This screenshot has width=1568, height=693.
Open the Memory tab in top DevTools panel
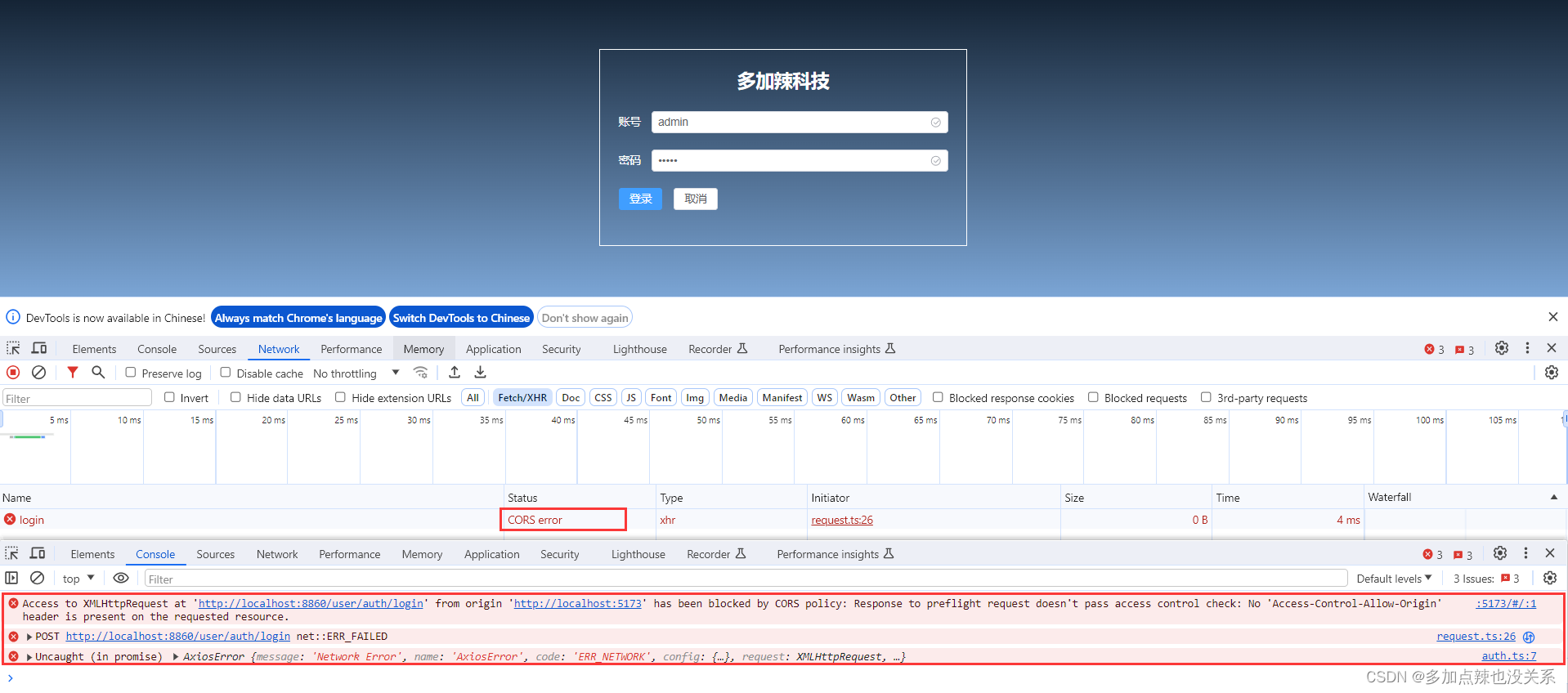tap(423, 349)
